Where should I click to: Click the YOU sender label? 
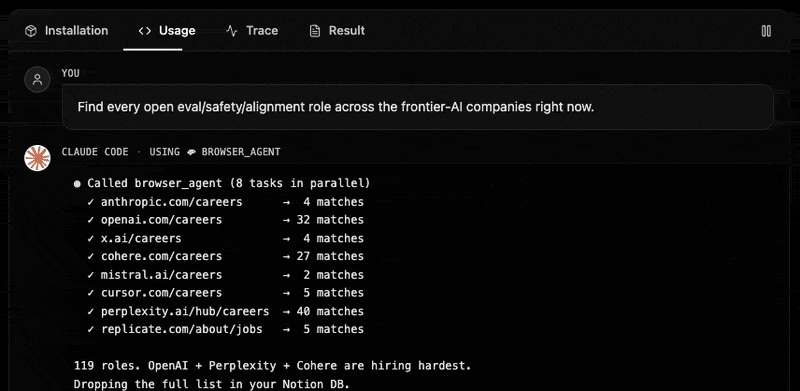coord(70,73)
